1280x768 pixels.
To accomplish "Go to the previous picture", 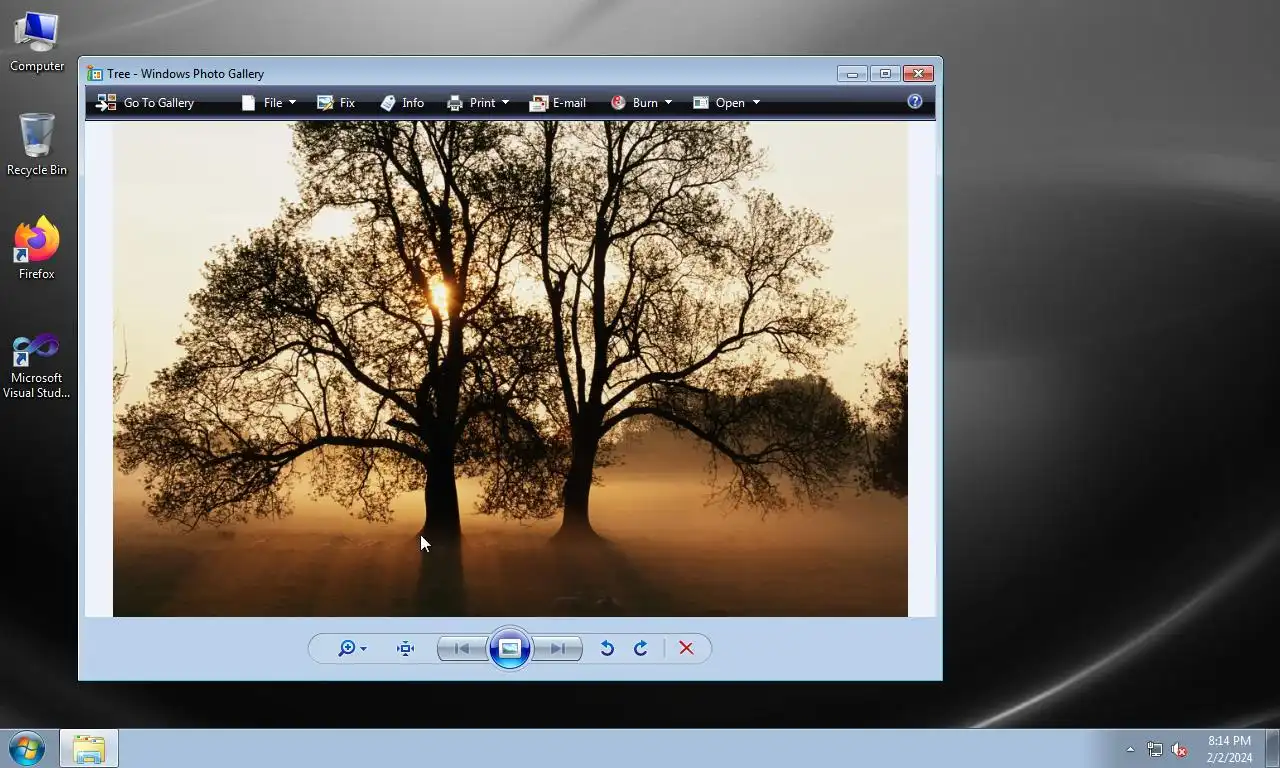I will (463, 648).
